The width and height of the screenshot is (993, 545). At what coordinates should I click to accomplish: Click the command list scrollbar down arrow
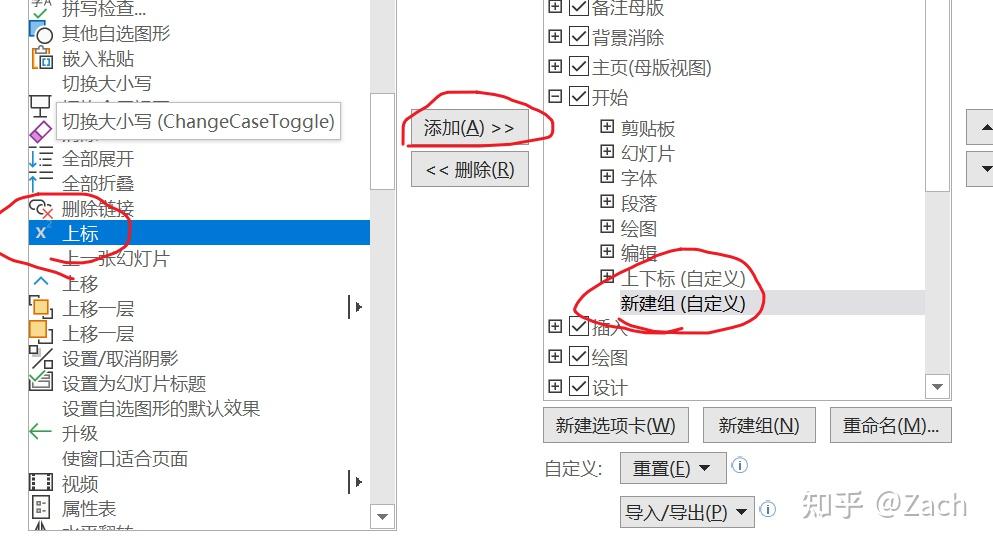383,517
